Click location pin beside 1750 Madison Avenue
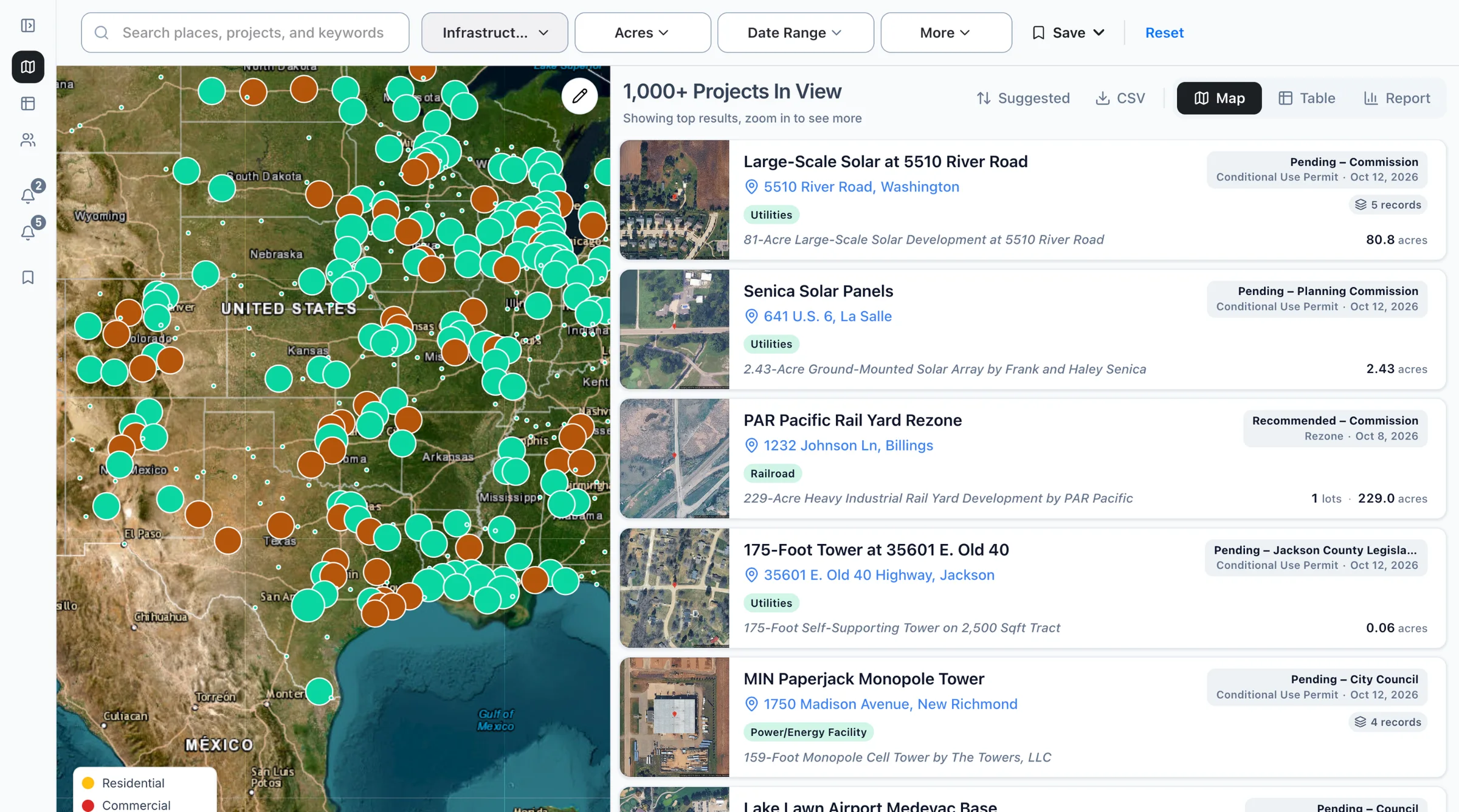This screenshot has width=1459, height=812. (751, 704)
